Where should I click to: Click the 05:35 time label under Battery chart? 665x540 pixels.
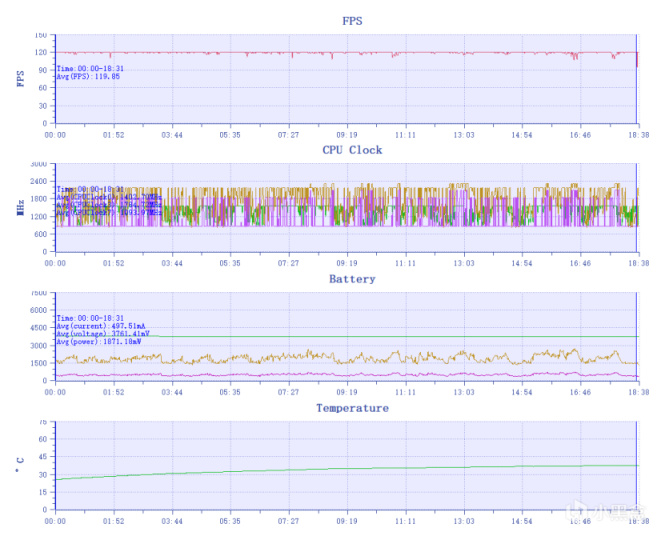click(x=230, y=392)
